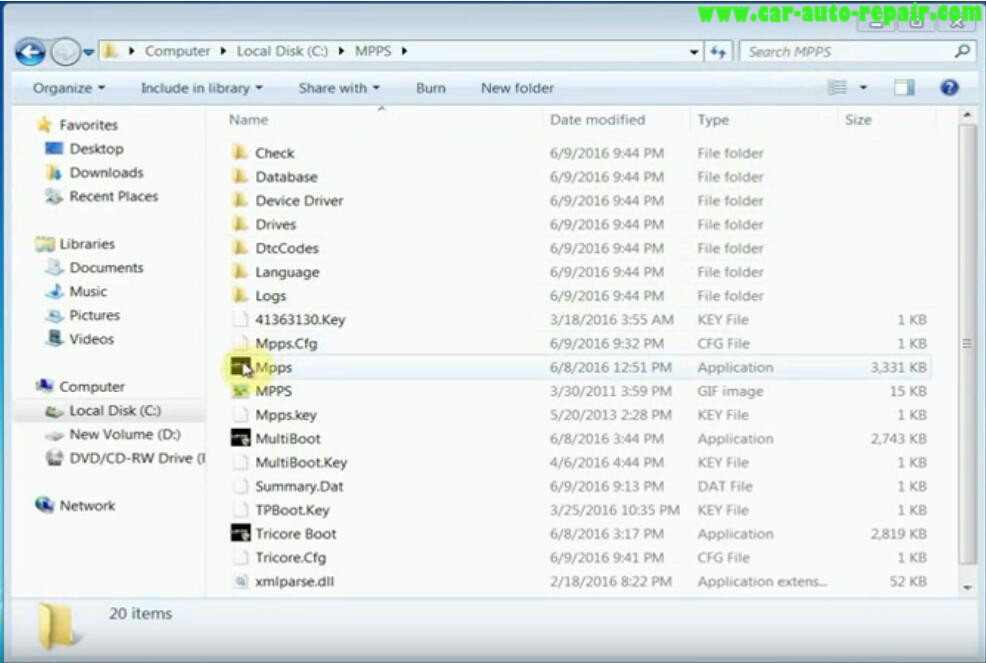Sort by Size column header

click(x=858, y=120)
